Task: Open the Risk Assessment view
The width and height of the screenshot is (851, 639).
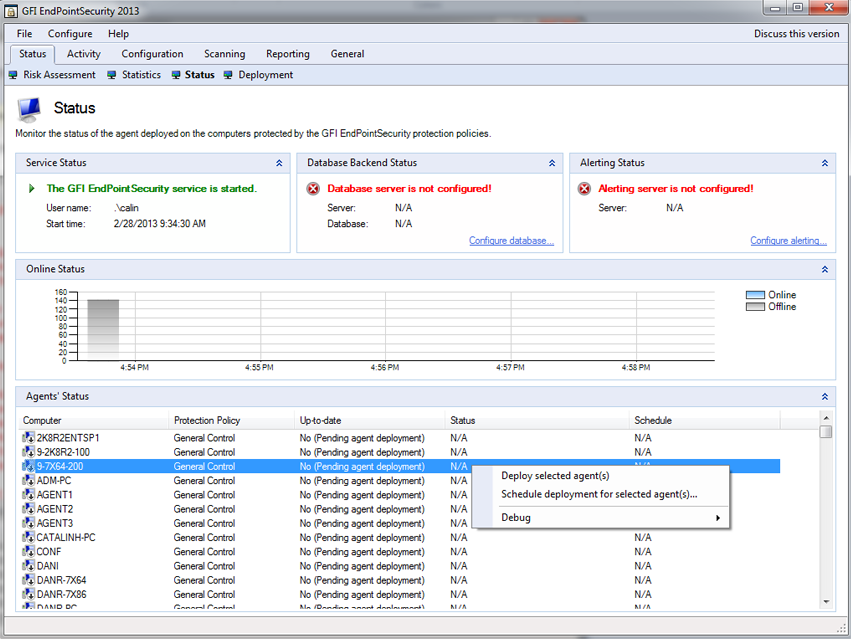Action: pos(59,75)
